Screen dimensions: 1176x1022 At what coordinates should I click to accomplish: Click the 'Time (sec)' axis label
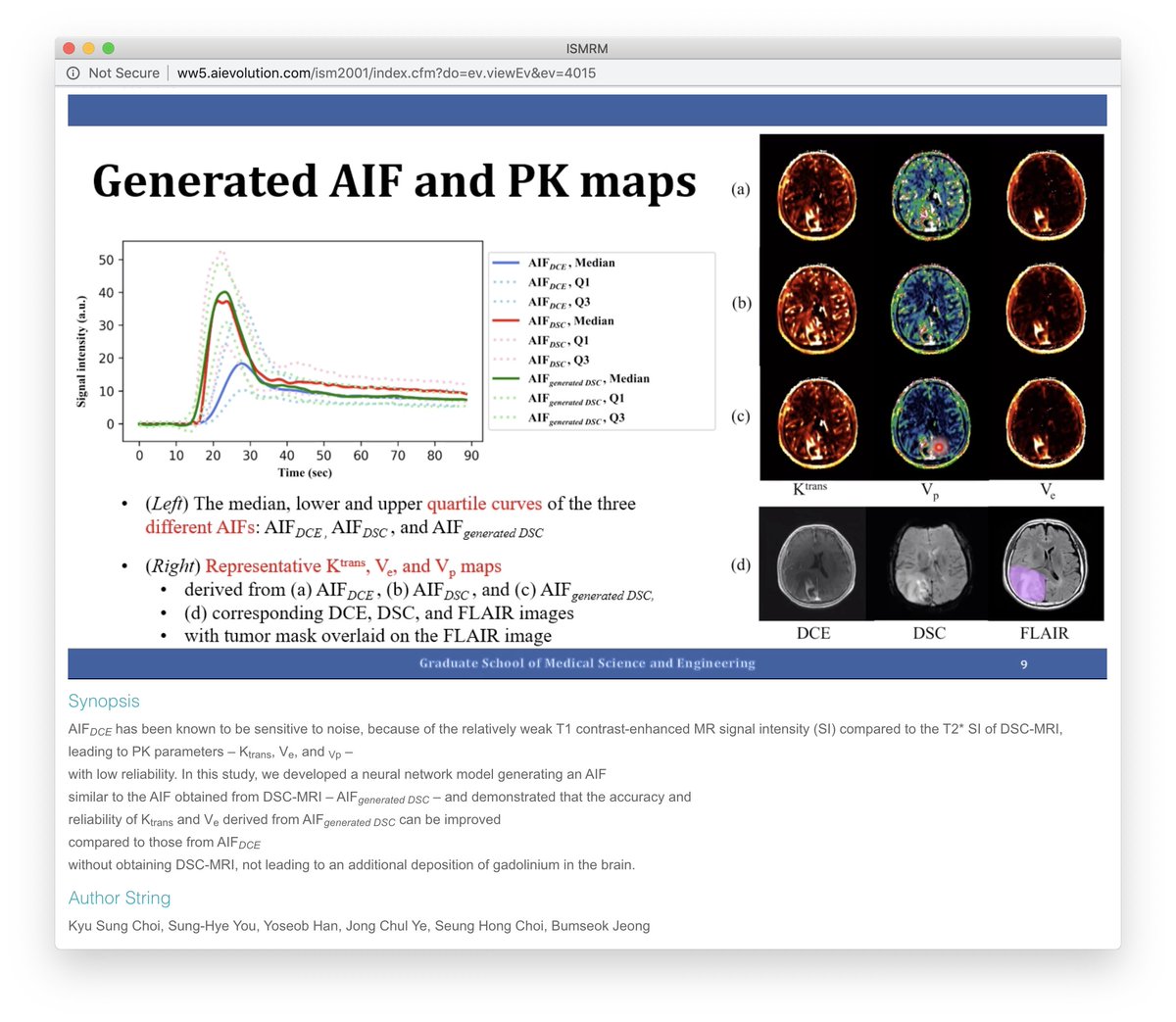[x=305, y=473]
